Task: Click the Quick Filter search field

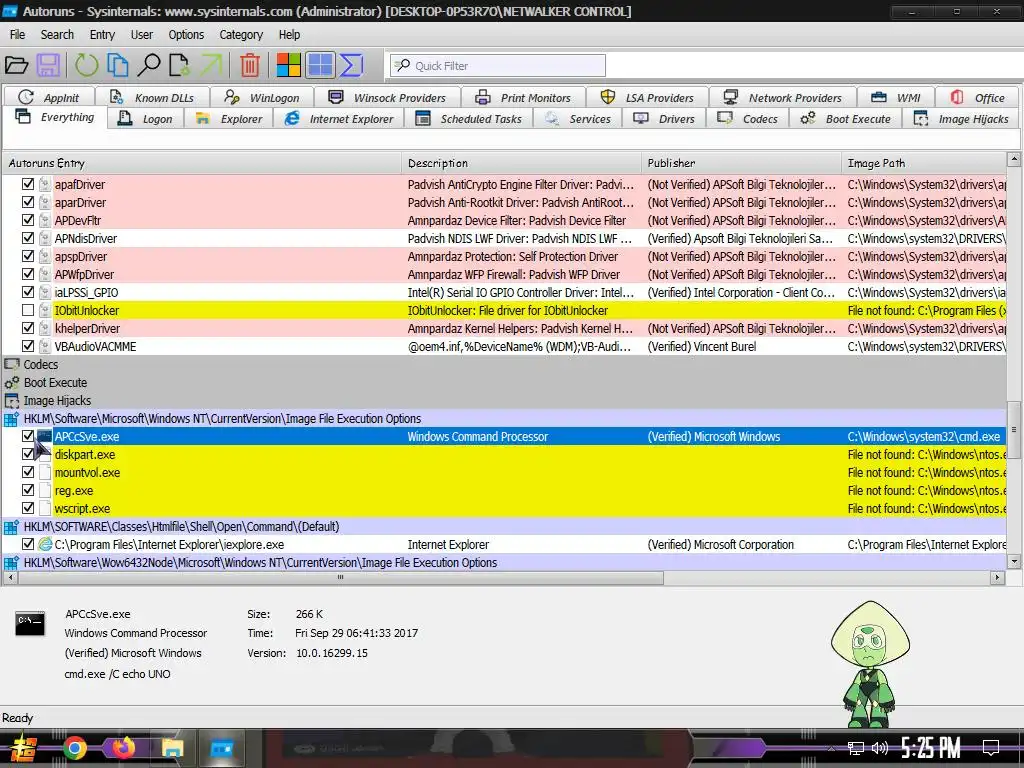Action: [x=498, y=65]
